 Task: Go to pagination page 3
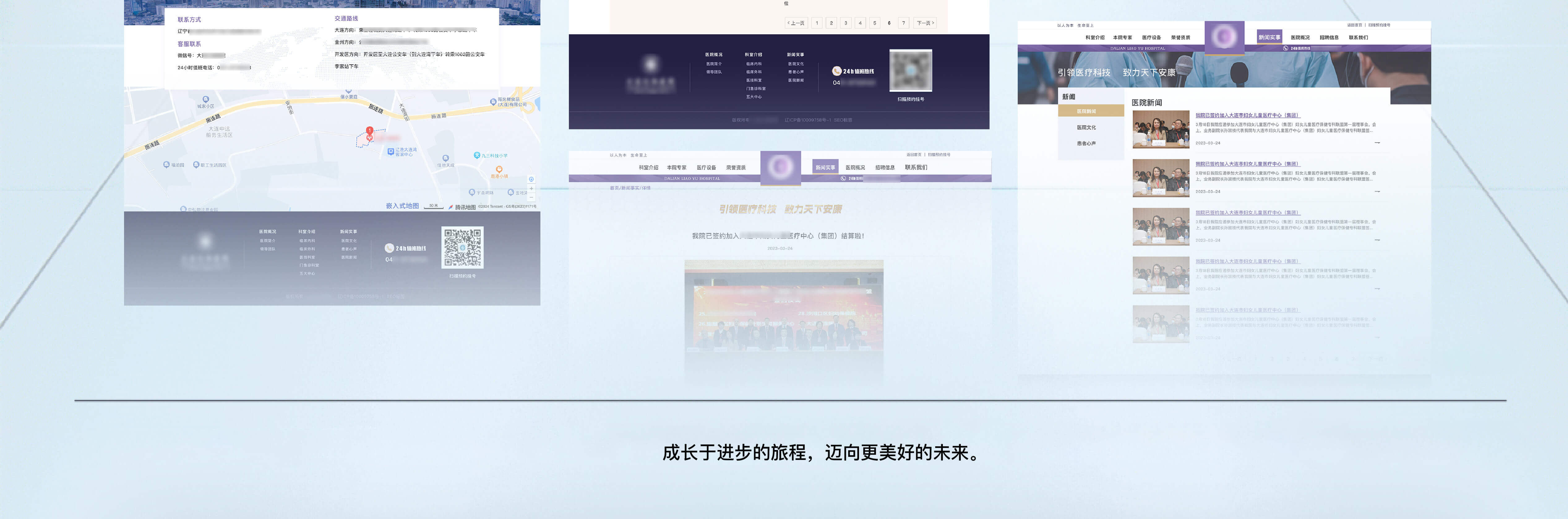(x=845, y=23)
